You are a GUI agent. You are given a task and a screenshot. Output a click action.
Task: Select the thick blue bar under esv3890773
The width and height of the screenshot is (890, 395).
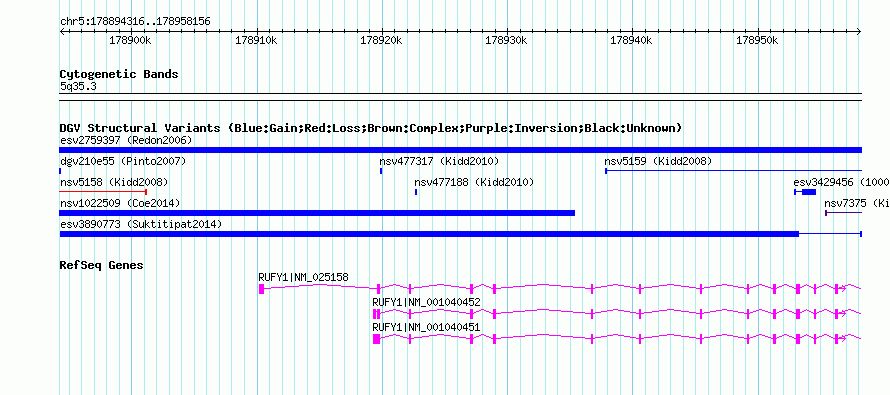pyautogui.click(x=429, y=234)
